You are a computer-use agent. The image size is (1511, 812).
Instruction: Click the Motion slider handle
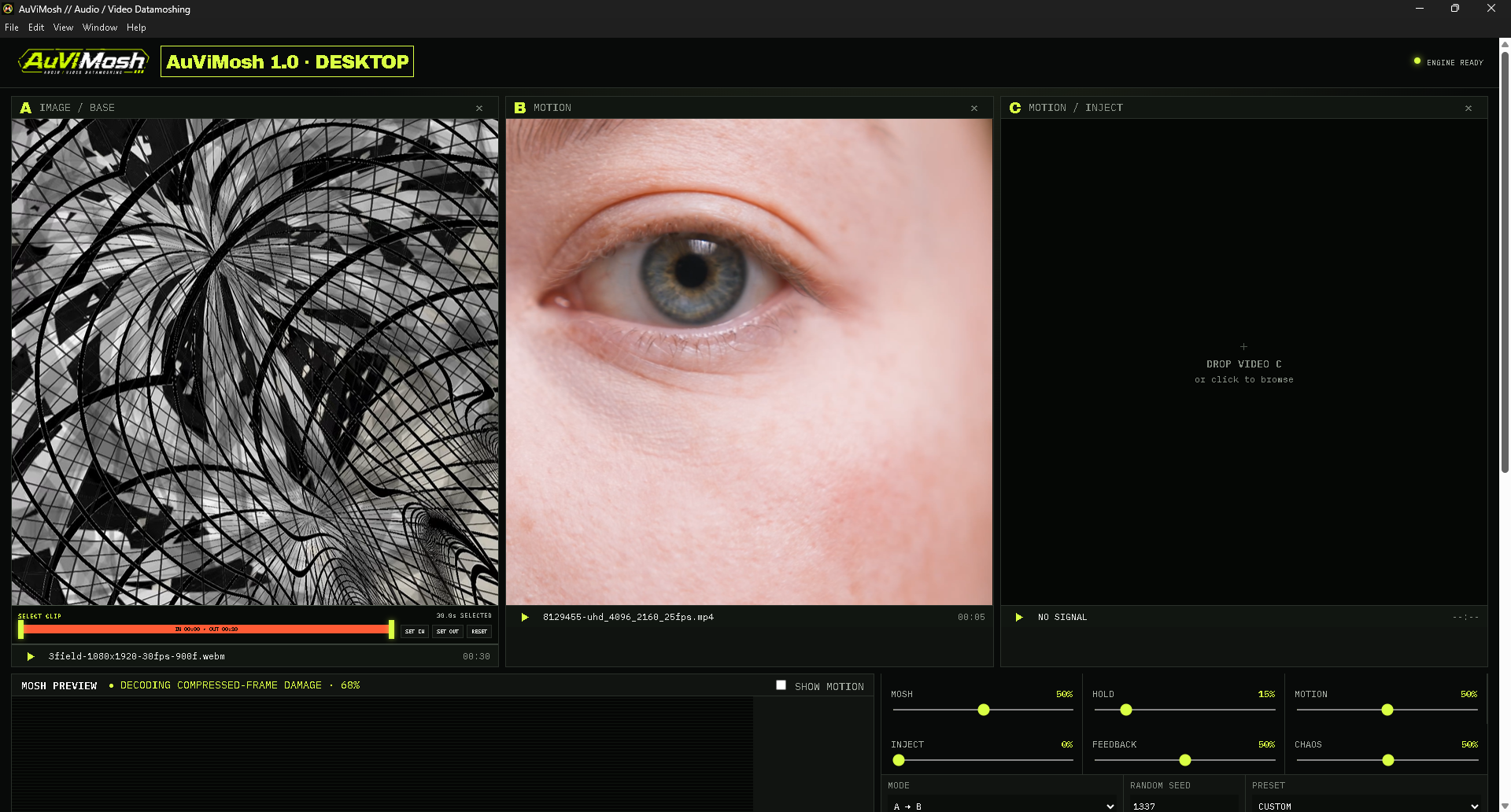click(1387, 710)
